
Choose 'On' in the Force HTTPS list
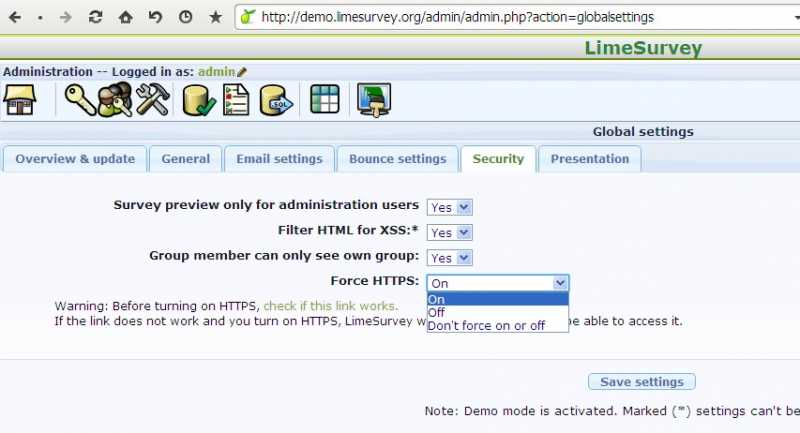tap(497, 299)
